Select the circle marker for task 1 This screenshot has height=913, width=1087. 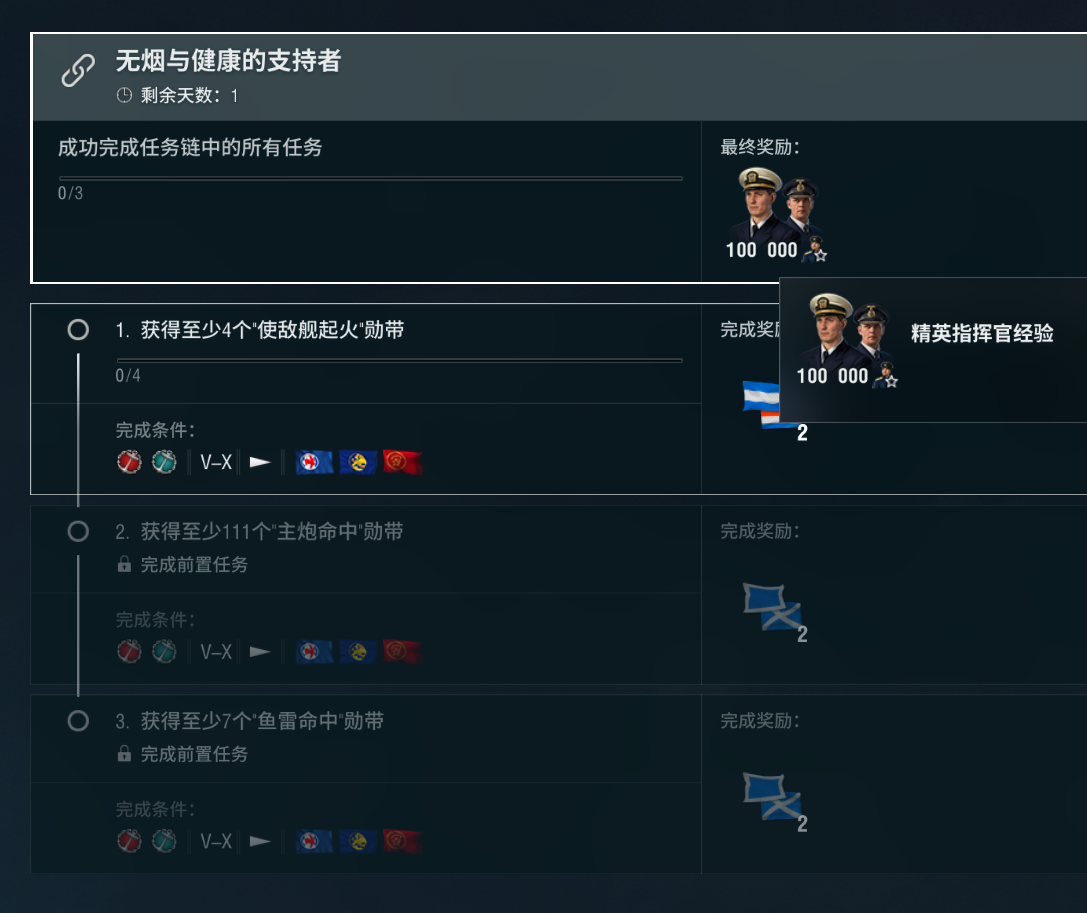78,330
